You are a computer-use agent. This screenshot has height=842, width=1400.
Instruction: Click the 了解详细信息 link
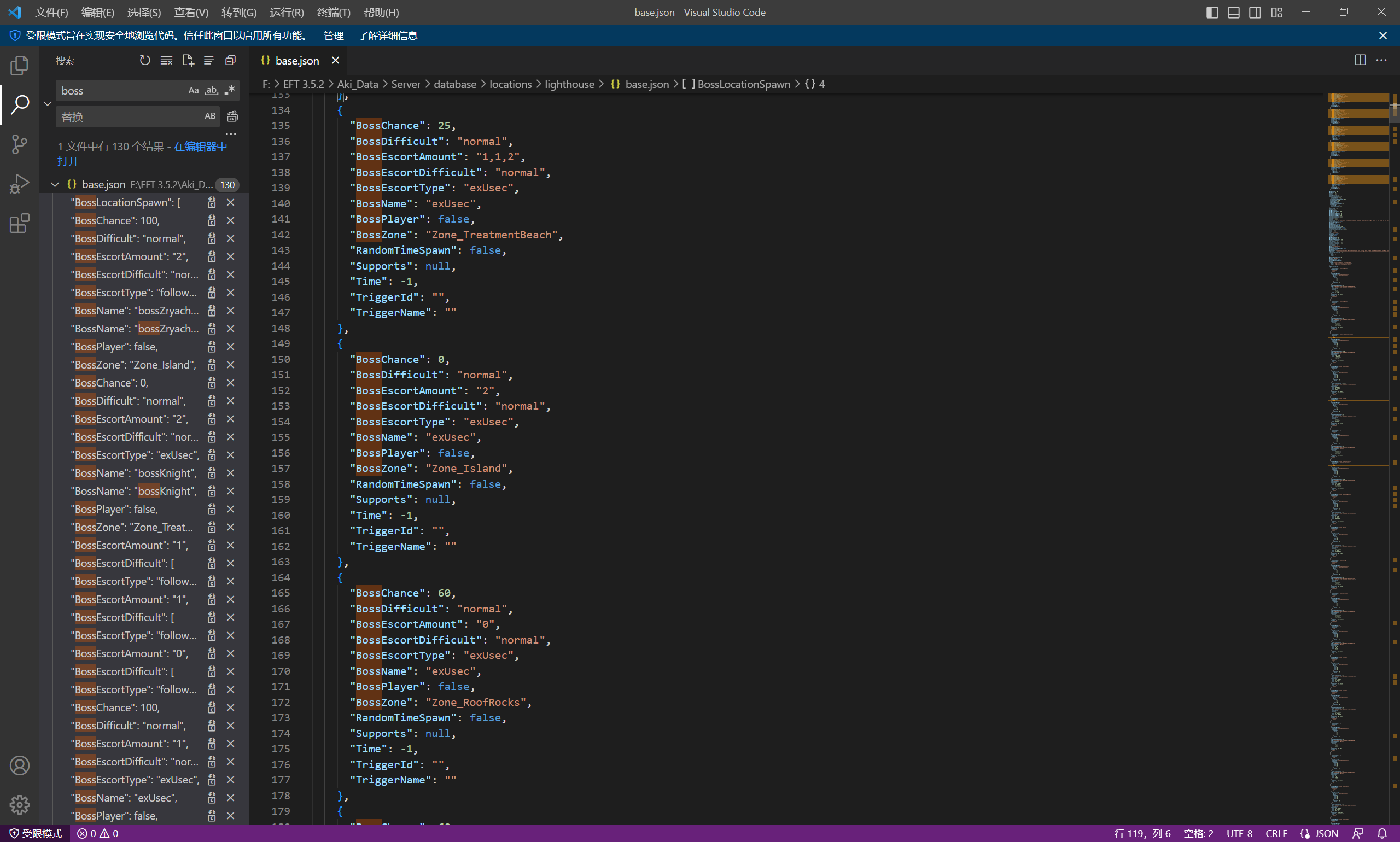pyautogui.click(x=388, y=36)
